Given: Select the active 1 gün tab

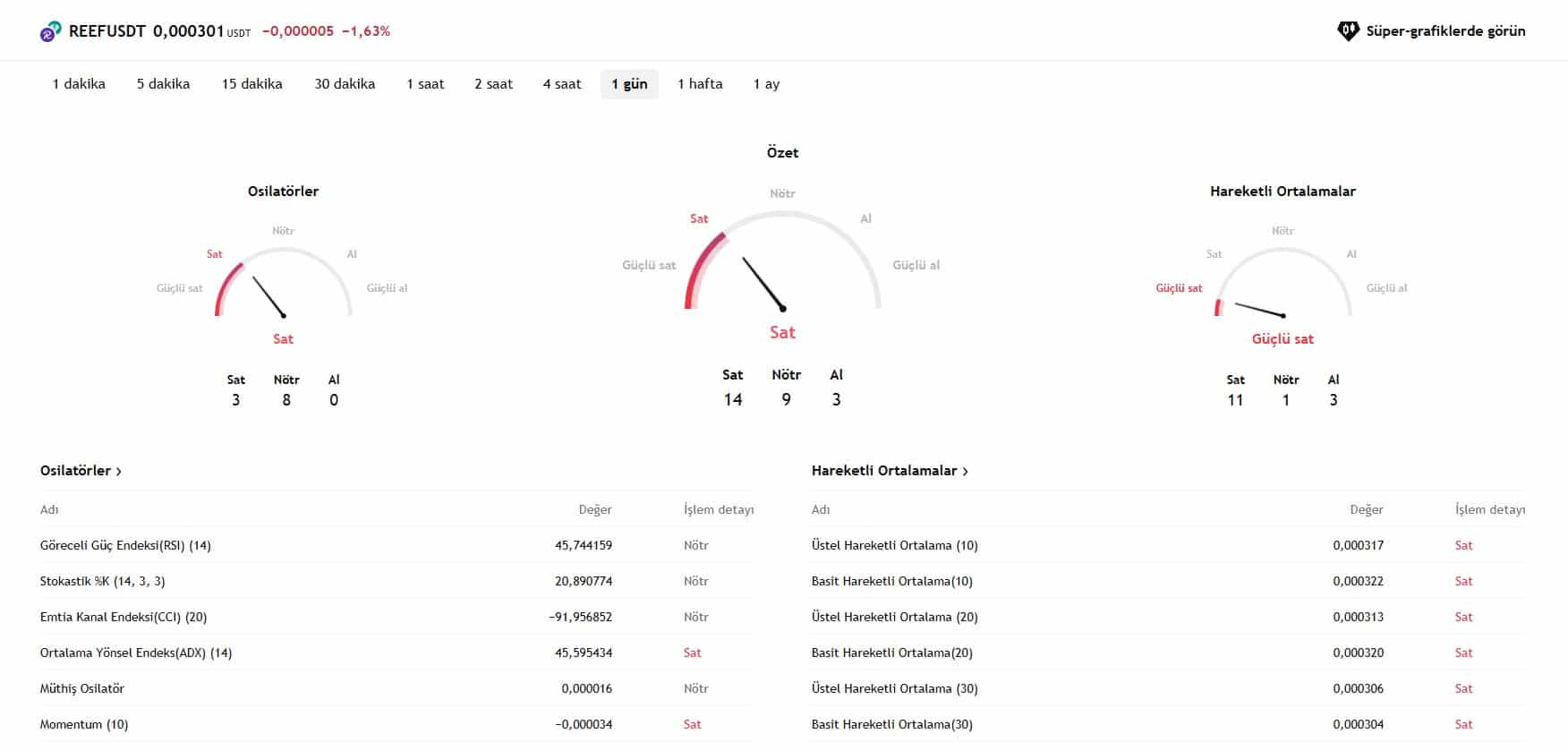Looking at the screenshot, I should pos(629,84).
